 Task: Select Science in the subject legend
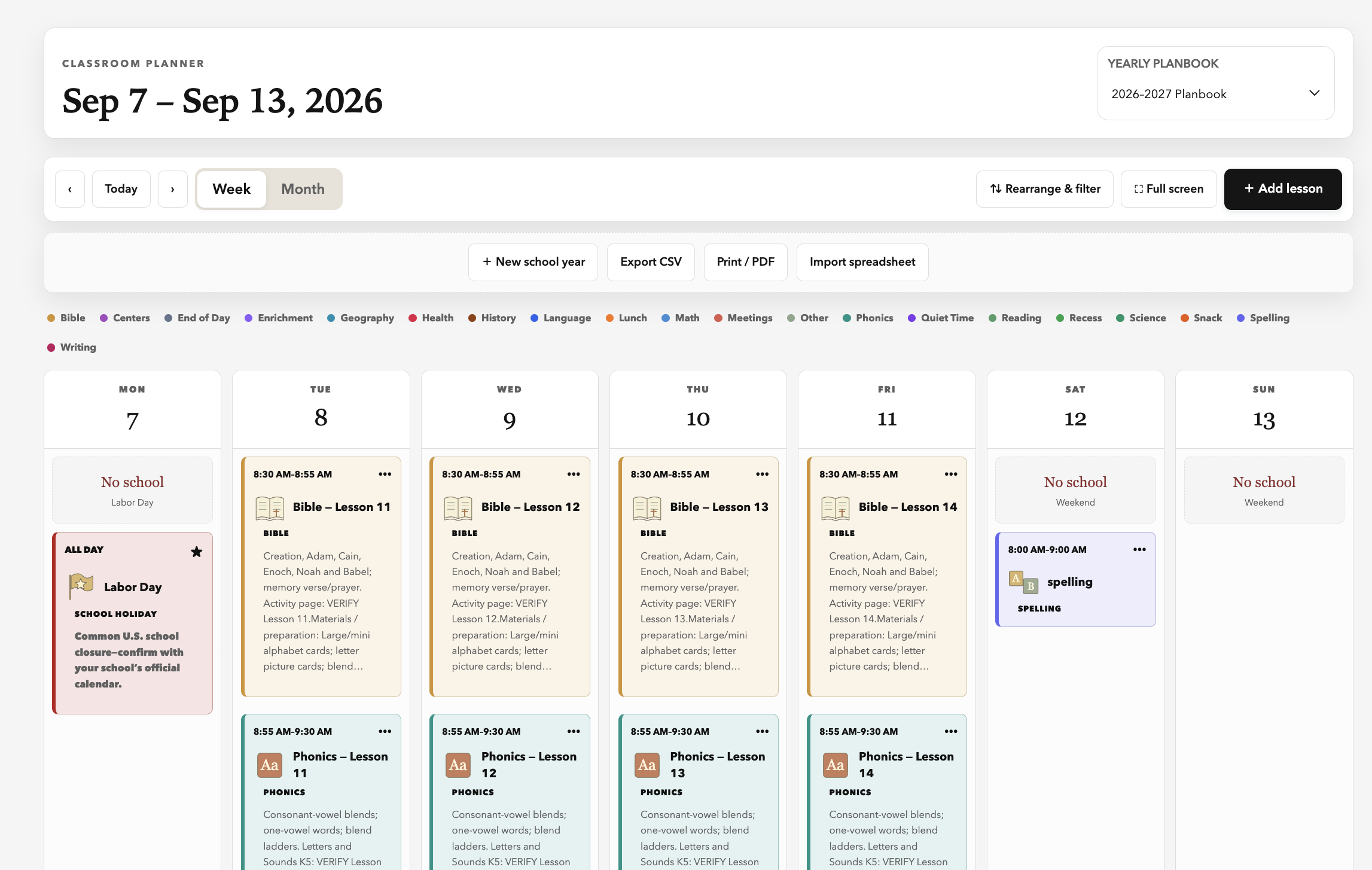1141,318
